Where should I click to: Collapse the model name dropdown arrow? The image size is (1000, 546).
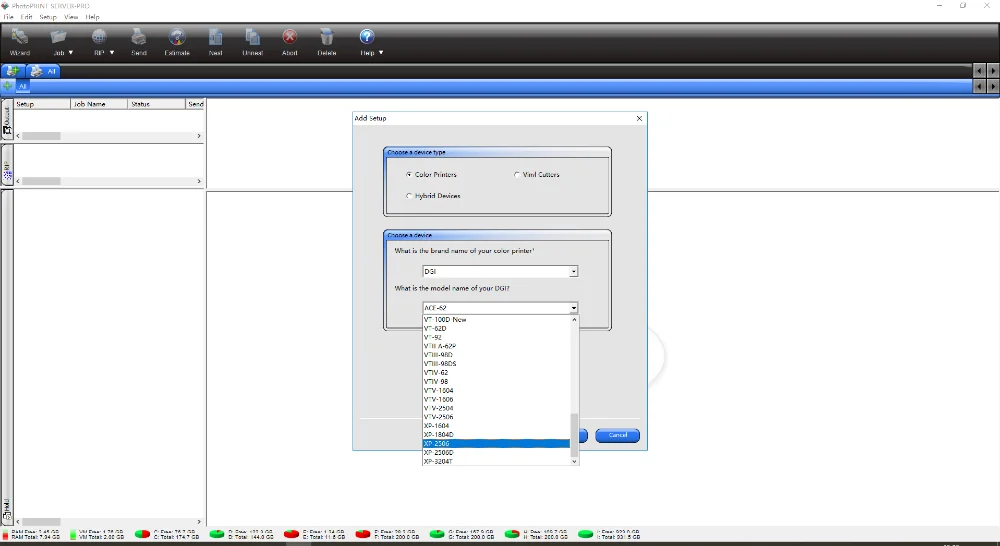[x=574, y=307]
